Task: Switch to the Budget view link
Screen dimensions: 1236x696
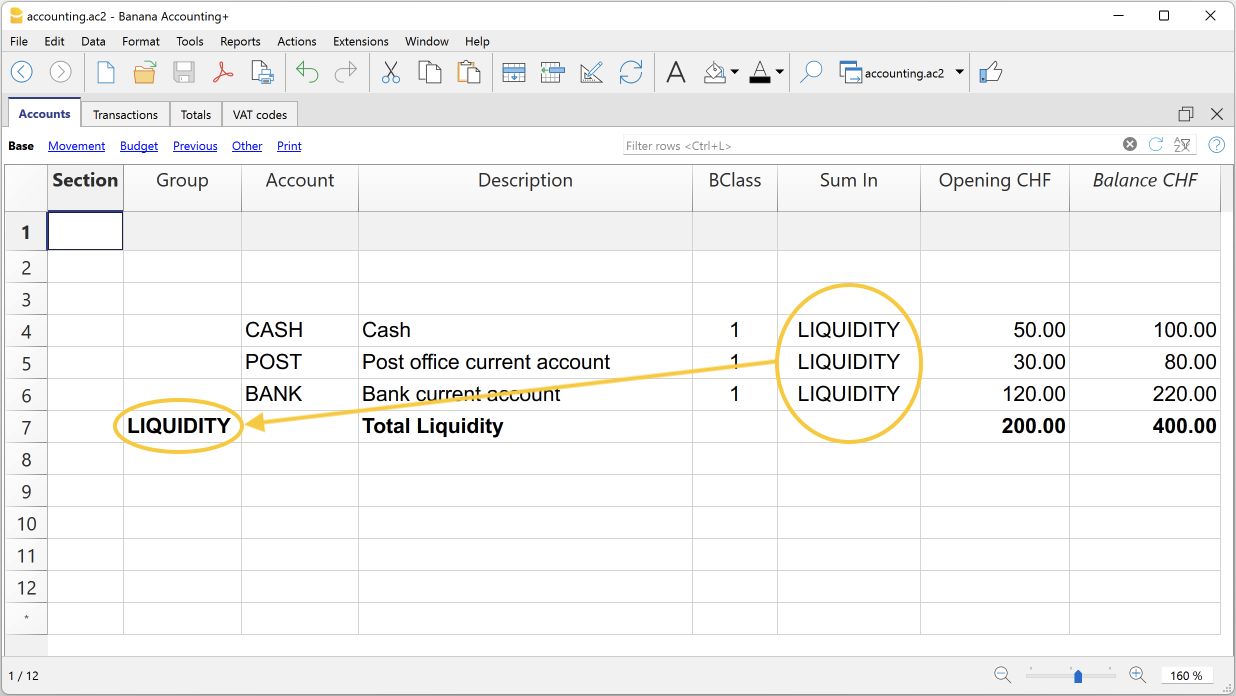Action: pyautogui.click(x=139, y=146)
